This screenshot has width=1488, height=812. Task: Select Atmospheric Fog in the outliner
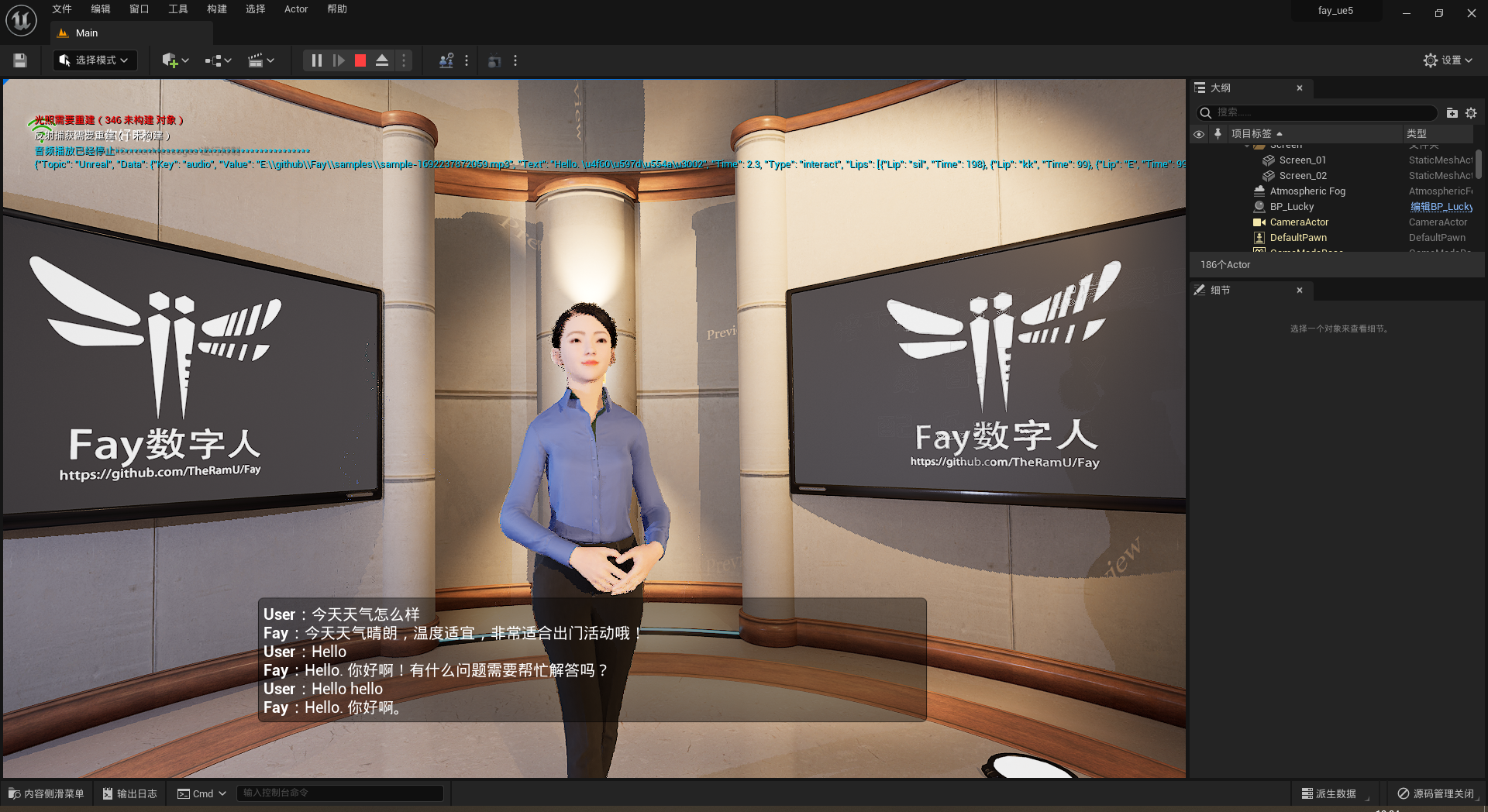tap(1307, 191)
